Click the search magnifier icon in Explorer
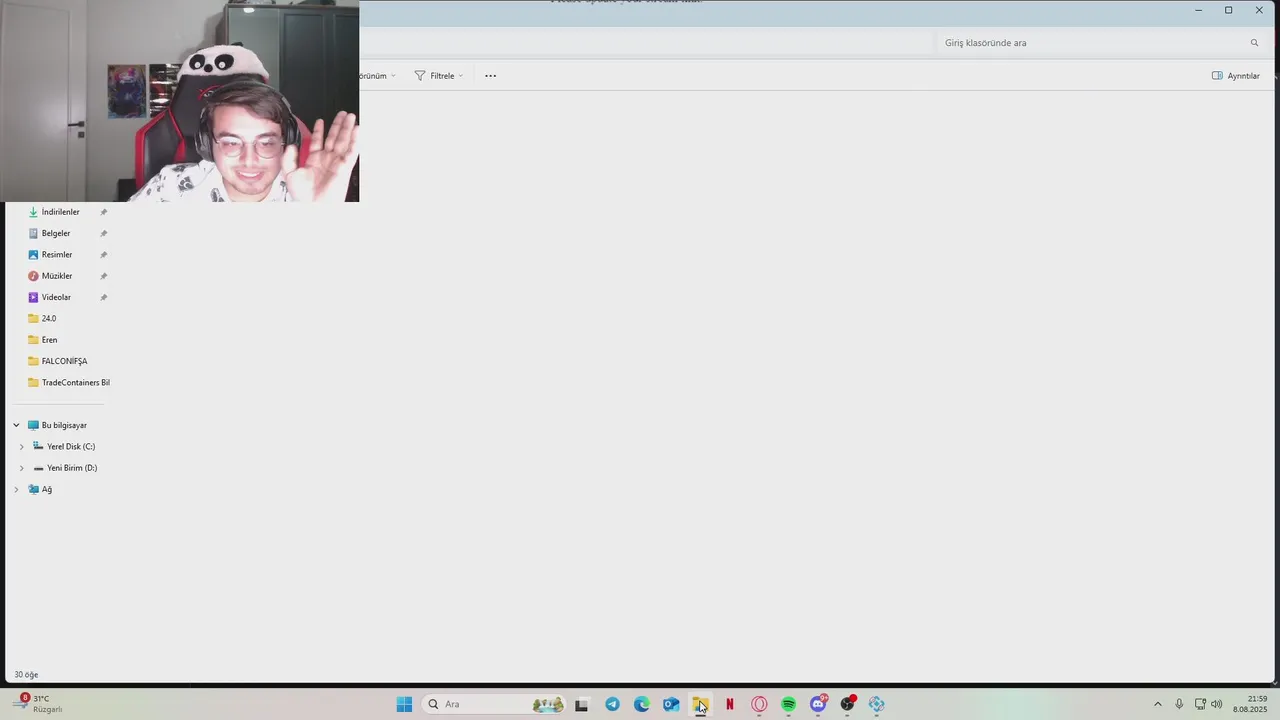 tap(1254, 43)
